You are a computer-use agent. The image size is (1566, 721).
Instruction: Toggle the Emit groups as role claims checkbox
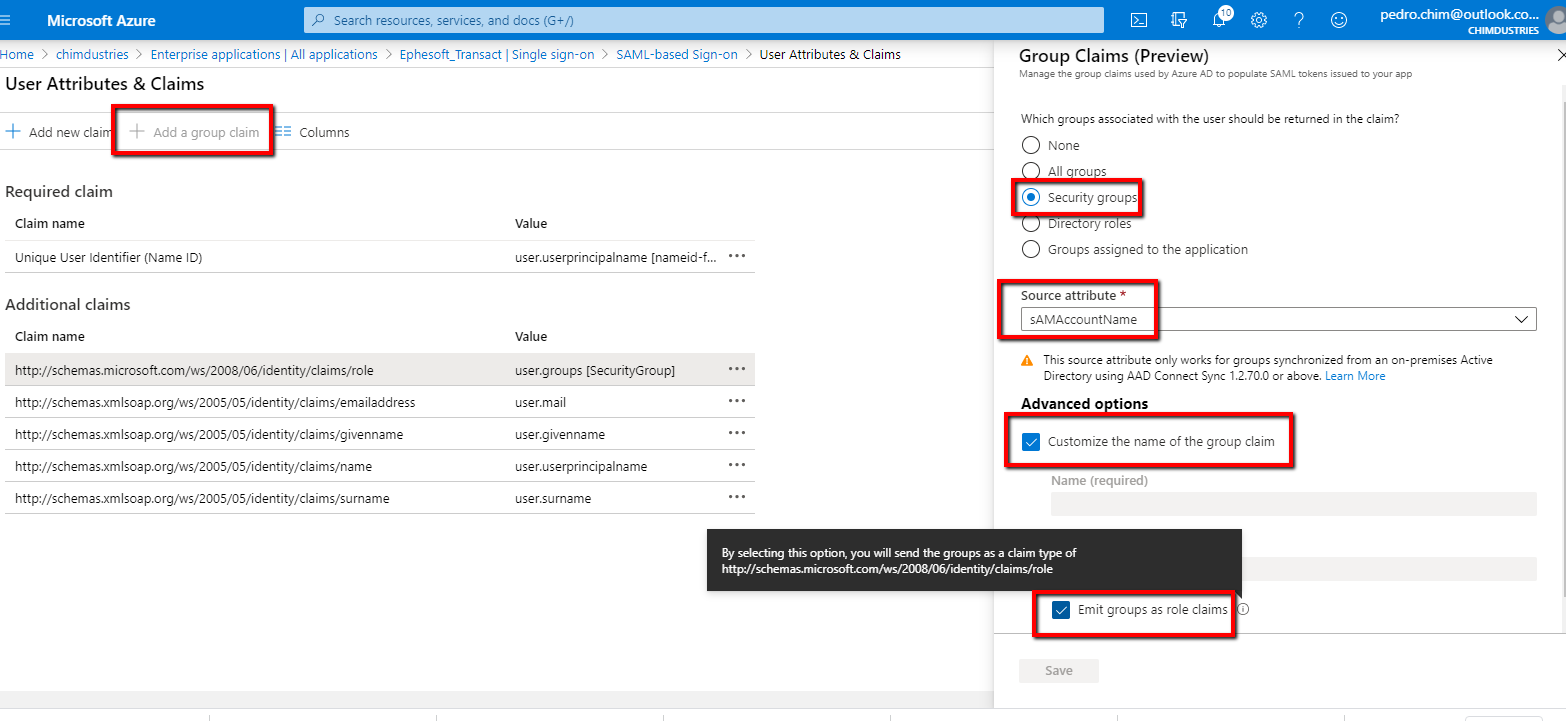tap(1062, 609)
